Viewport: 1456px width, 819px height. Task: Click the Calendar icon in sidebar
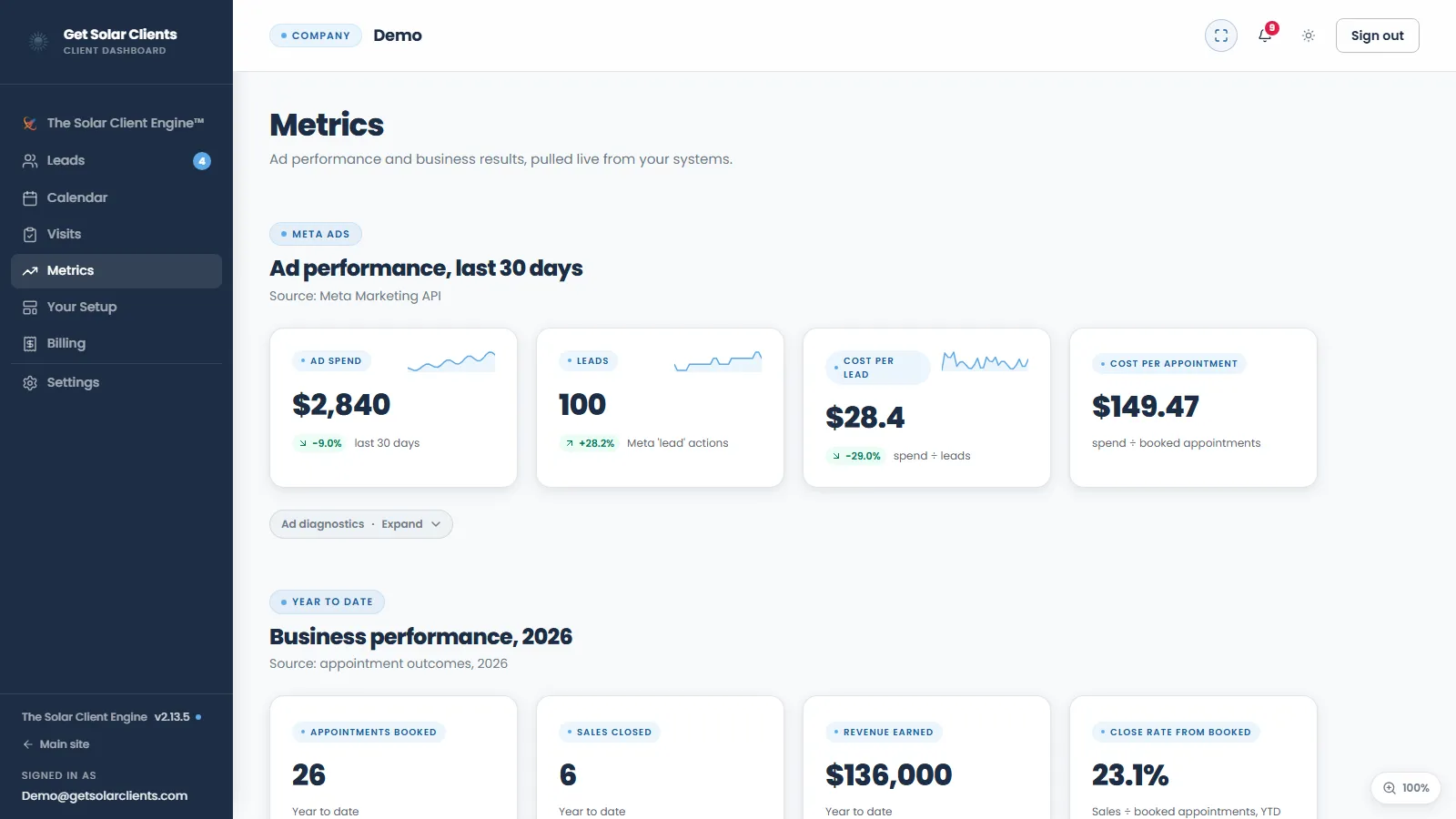[x=30, y=198]
